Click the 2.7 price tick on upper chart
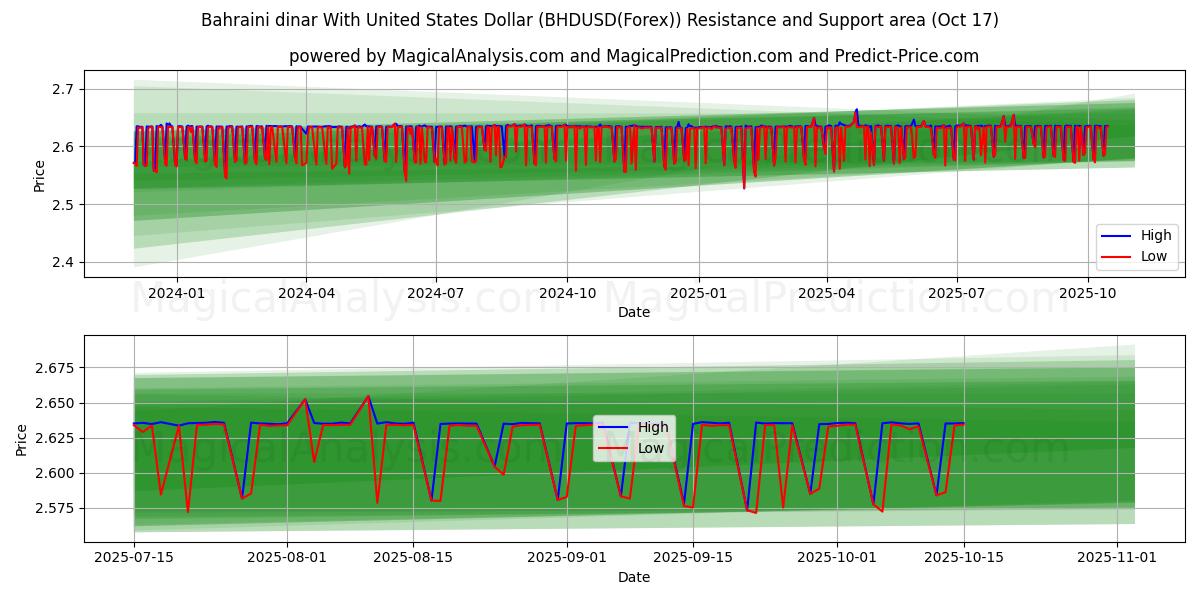Image resolution: width=1200 pixels, height=600 pixels. [65, 89]
